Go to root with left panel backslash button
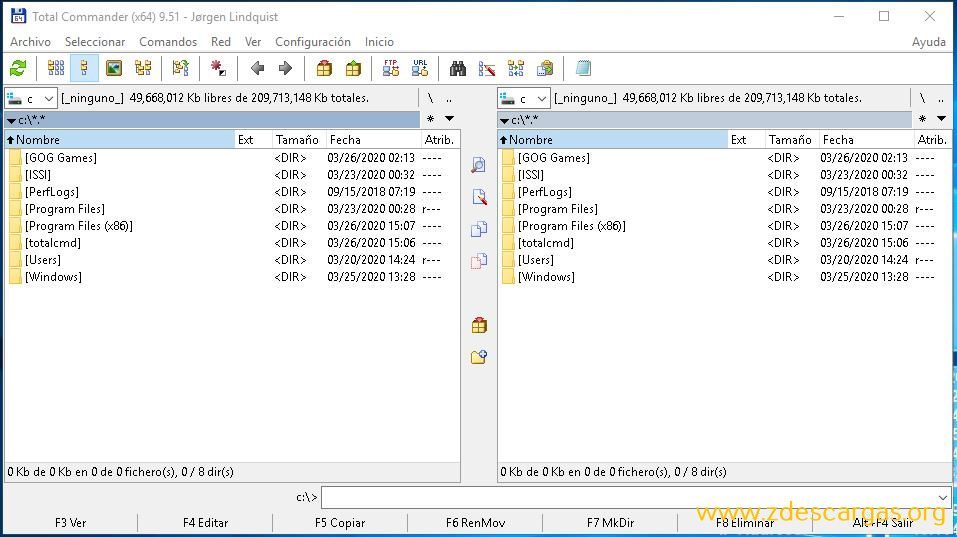Image resolution: width=957 pixels, height=537 pixels. 430,98
